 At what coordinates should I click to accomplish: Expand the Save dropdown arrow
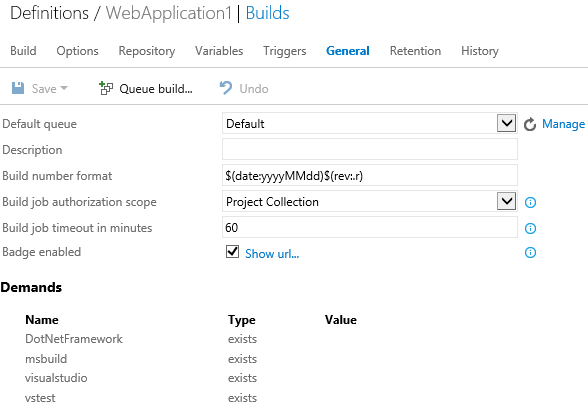pos(64,88)
